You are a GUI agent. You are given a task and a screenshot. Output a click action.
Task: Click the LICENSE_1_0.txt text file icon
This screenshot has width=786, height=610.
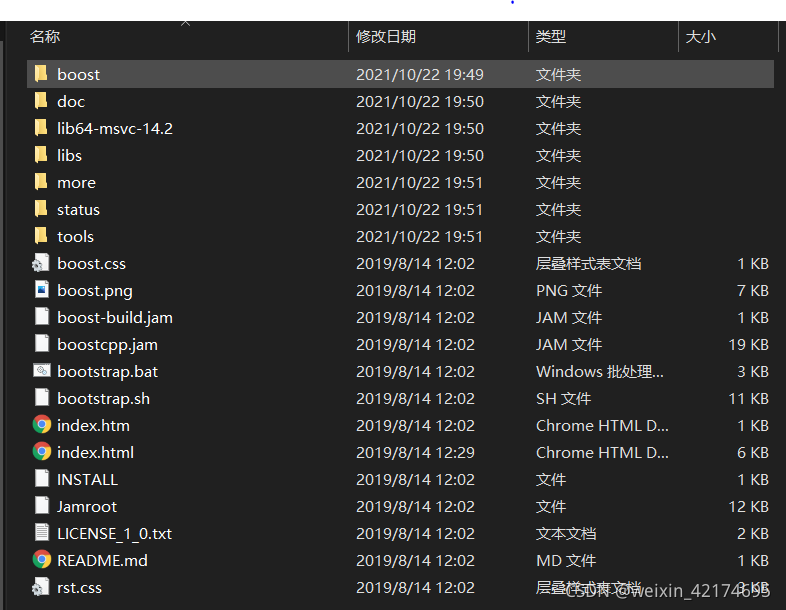pos(42,533)
